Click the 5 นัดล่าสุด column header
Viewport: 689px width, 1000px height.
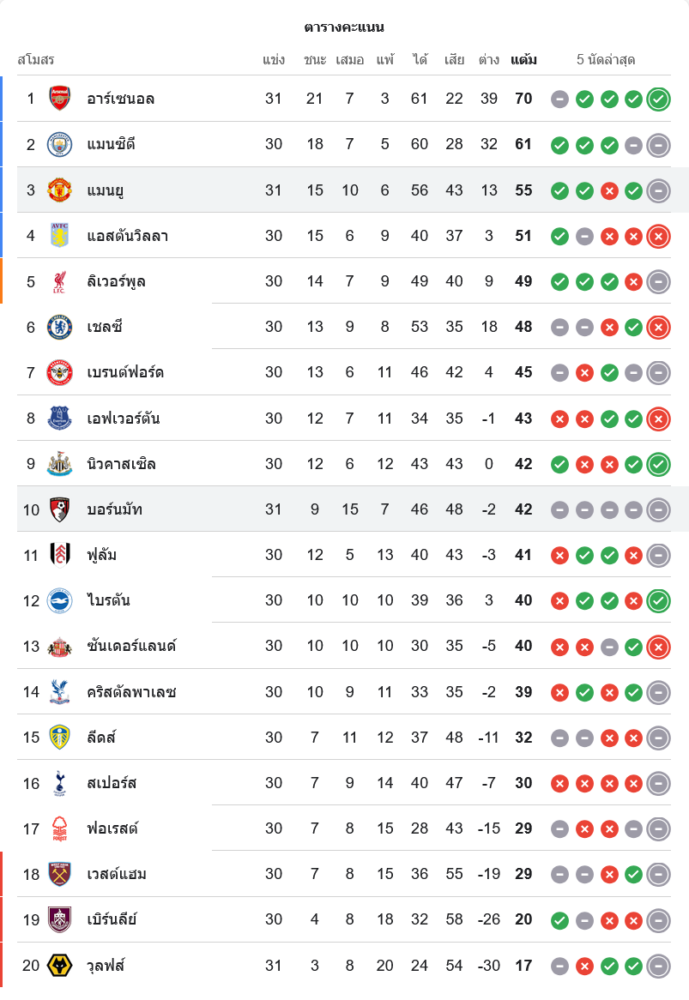point(606,60)
